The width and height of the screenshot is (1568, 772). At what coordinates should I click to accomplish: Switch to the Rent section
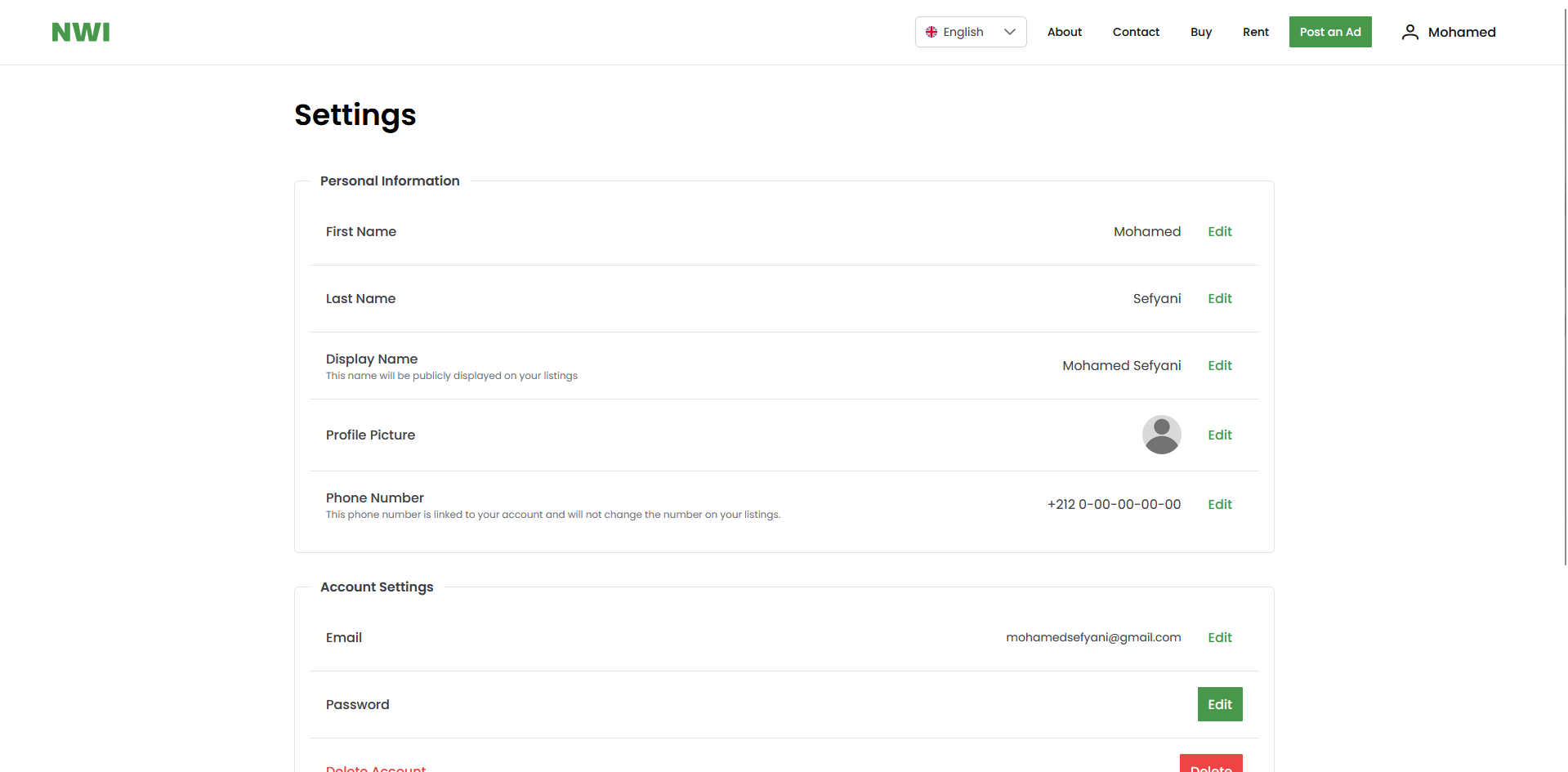1255,32
